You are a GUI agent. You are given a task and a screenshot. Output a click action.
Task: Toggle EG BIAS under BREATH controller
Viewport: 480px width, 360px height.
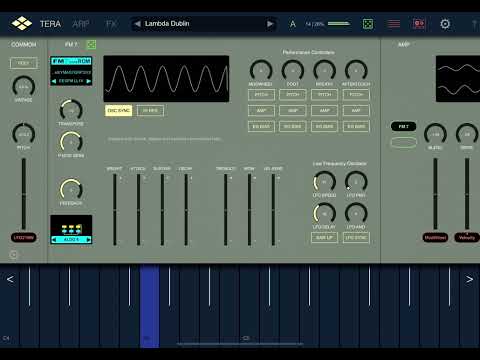click(x=324, y=126)
